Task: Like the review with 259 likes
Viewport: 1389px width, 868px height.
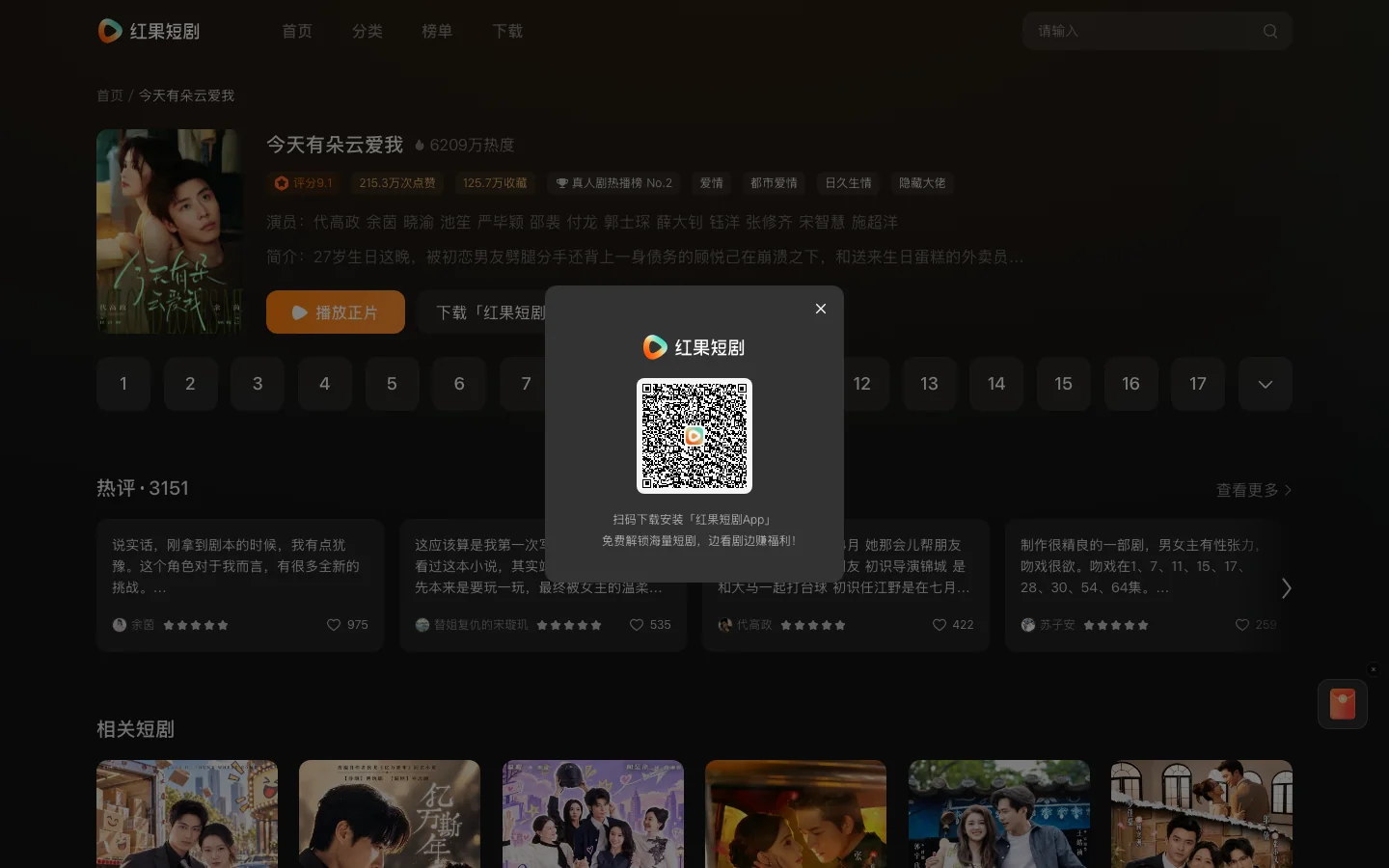Action: (1242, 625)
